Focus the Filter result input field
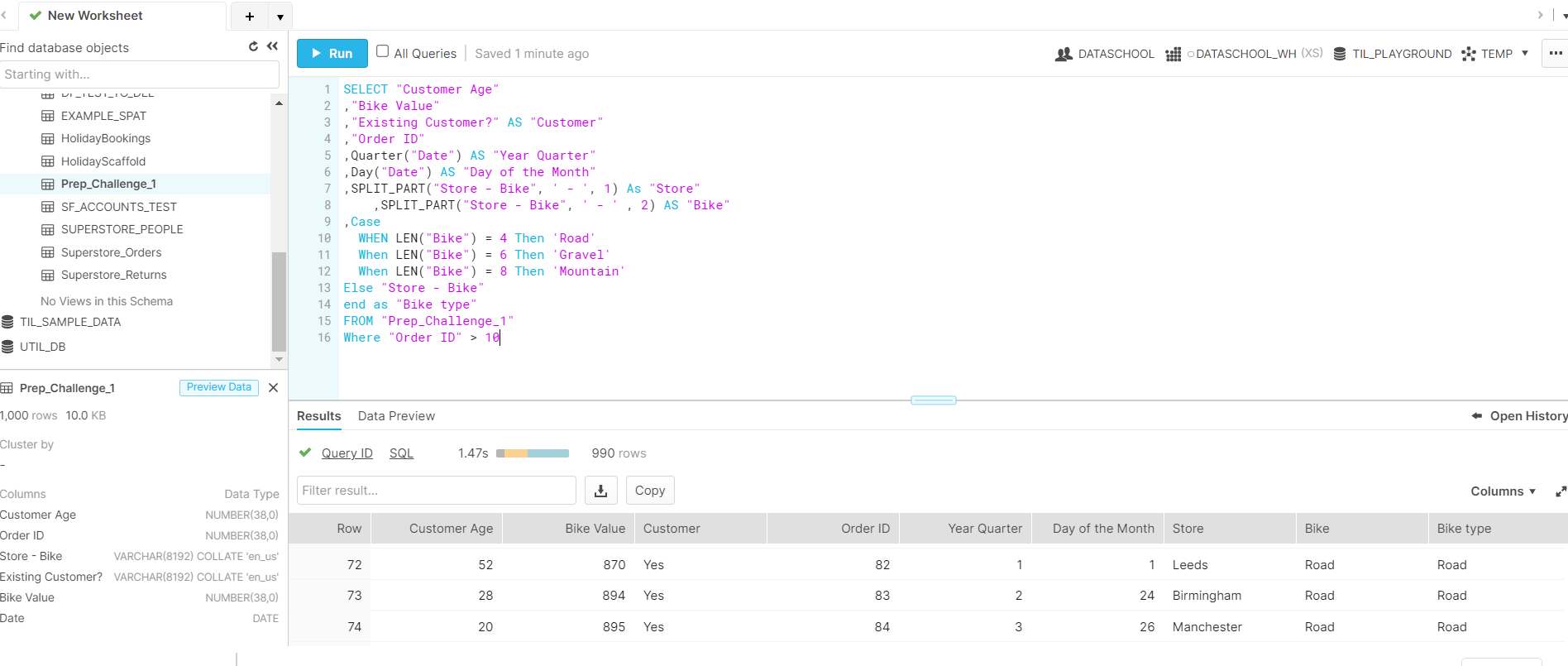Image resolution: width=1568 pixels, height=666 pixels. (436, 491)
